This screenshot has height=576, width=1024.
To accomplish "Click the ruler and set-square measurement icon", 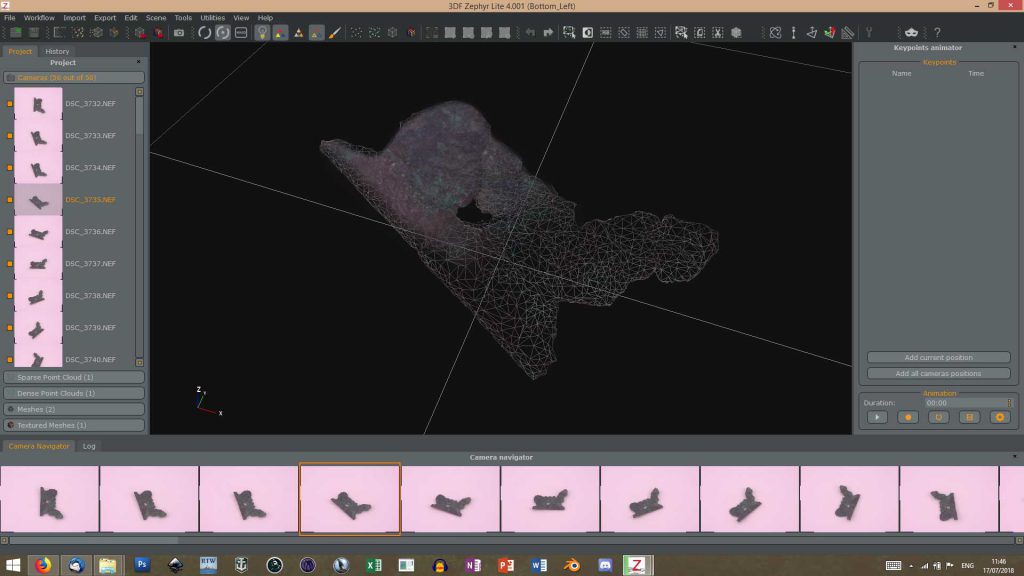I will (x=848, y=33).
